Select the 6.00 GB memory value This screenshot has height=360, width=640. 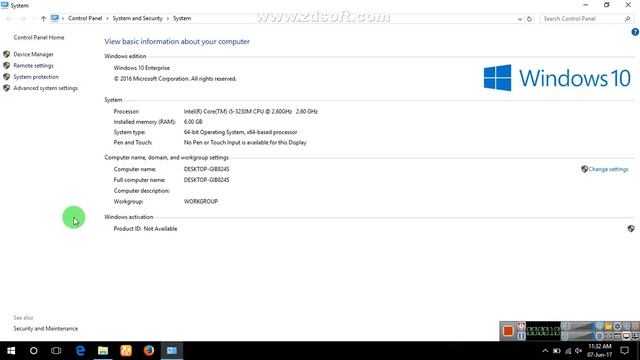pyautogui.click(x=193, y=122)
